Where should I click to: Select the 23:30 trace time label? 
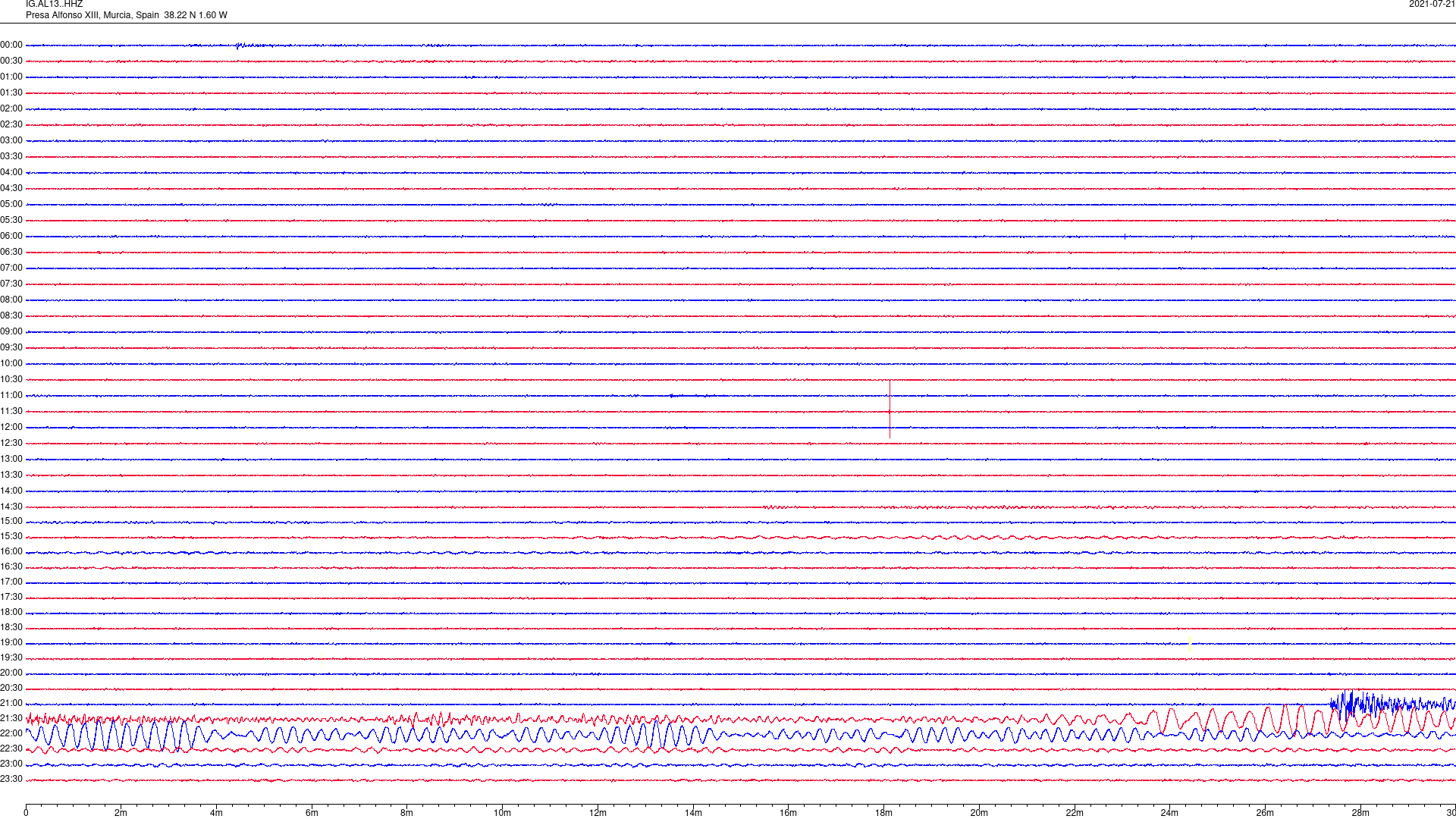(11, 780)
